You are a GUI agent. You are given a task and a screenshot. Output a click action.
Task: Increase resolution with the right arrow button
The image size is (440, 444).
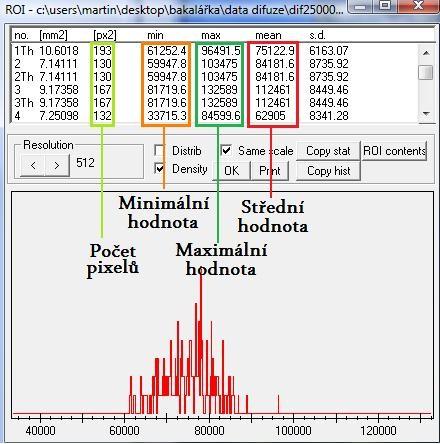click(57, 165)
